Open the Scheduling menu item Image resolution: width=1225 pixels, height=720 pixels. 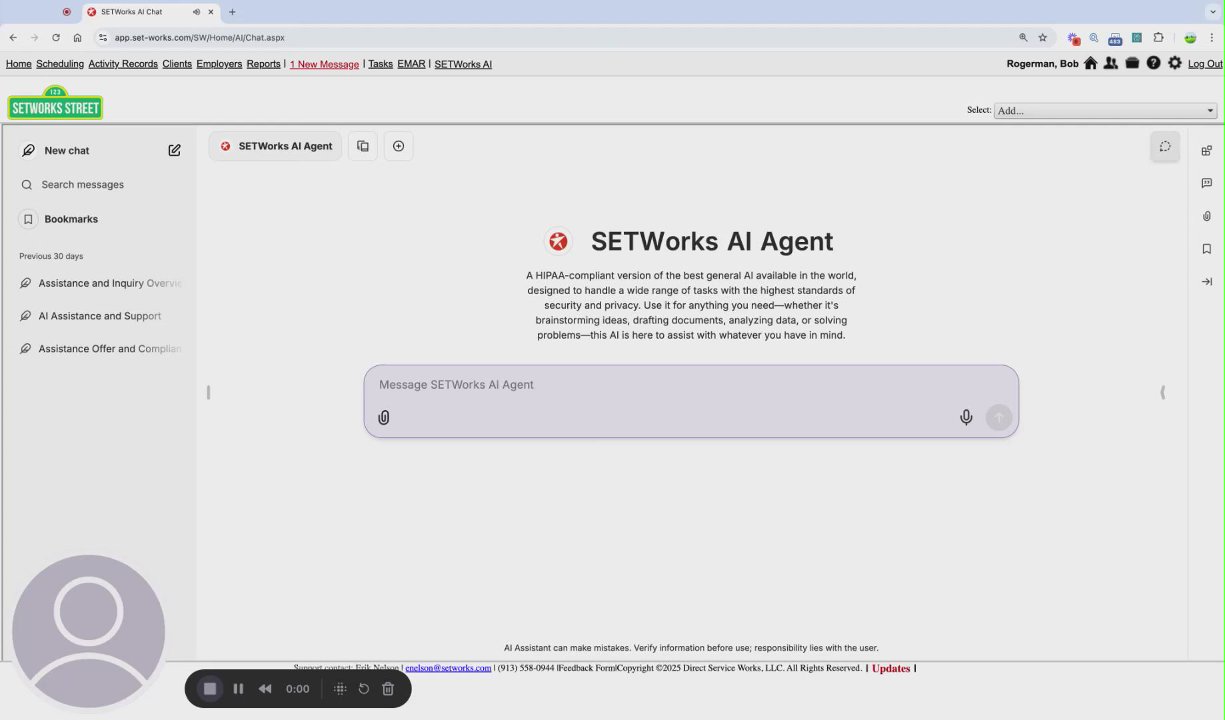coord(60,64)
